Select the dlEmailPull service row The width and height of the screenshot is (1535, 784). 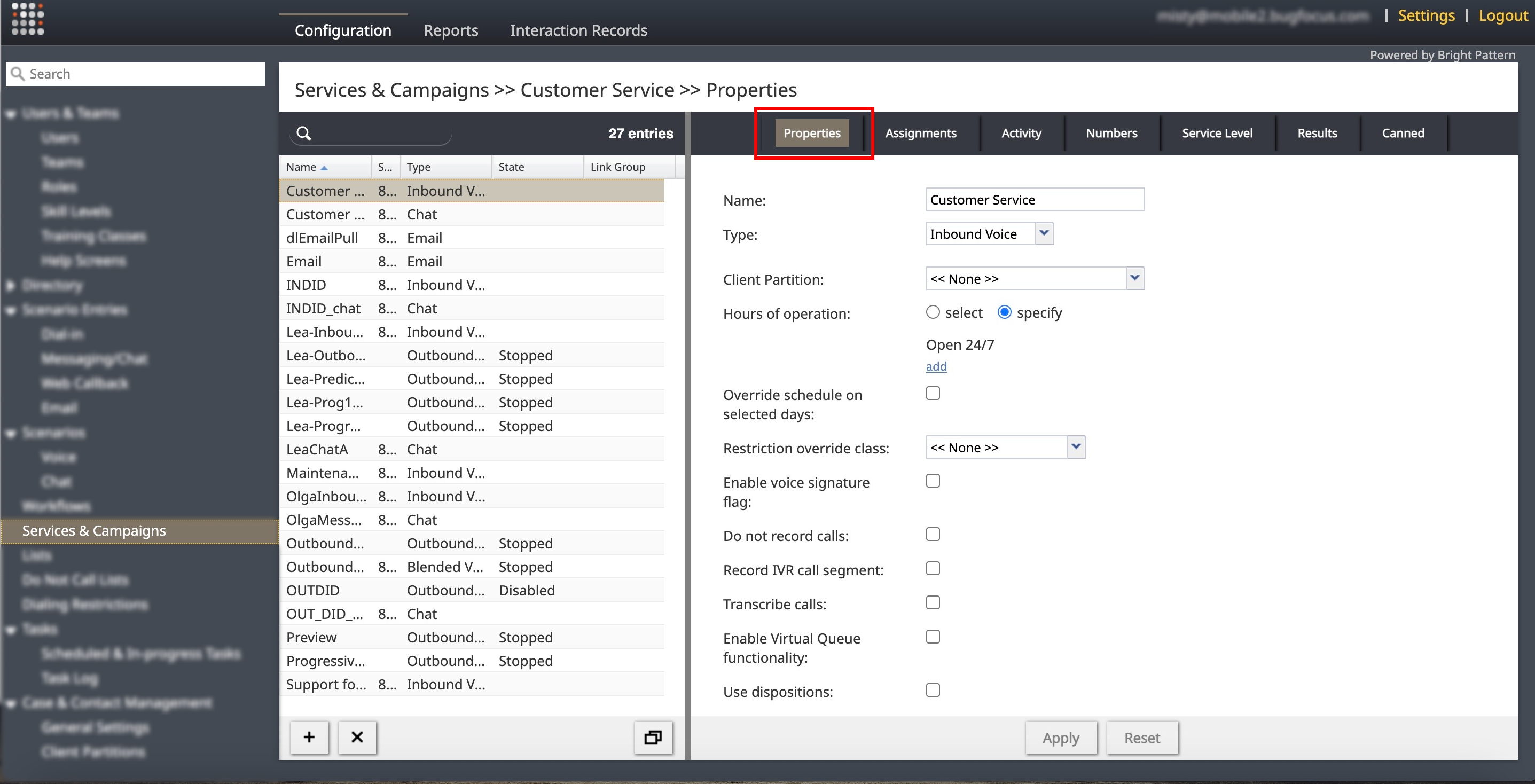(x=472, y=238)
